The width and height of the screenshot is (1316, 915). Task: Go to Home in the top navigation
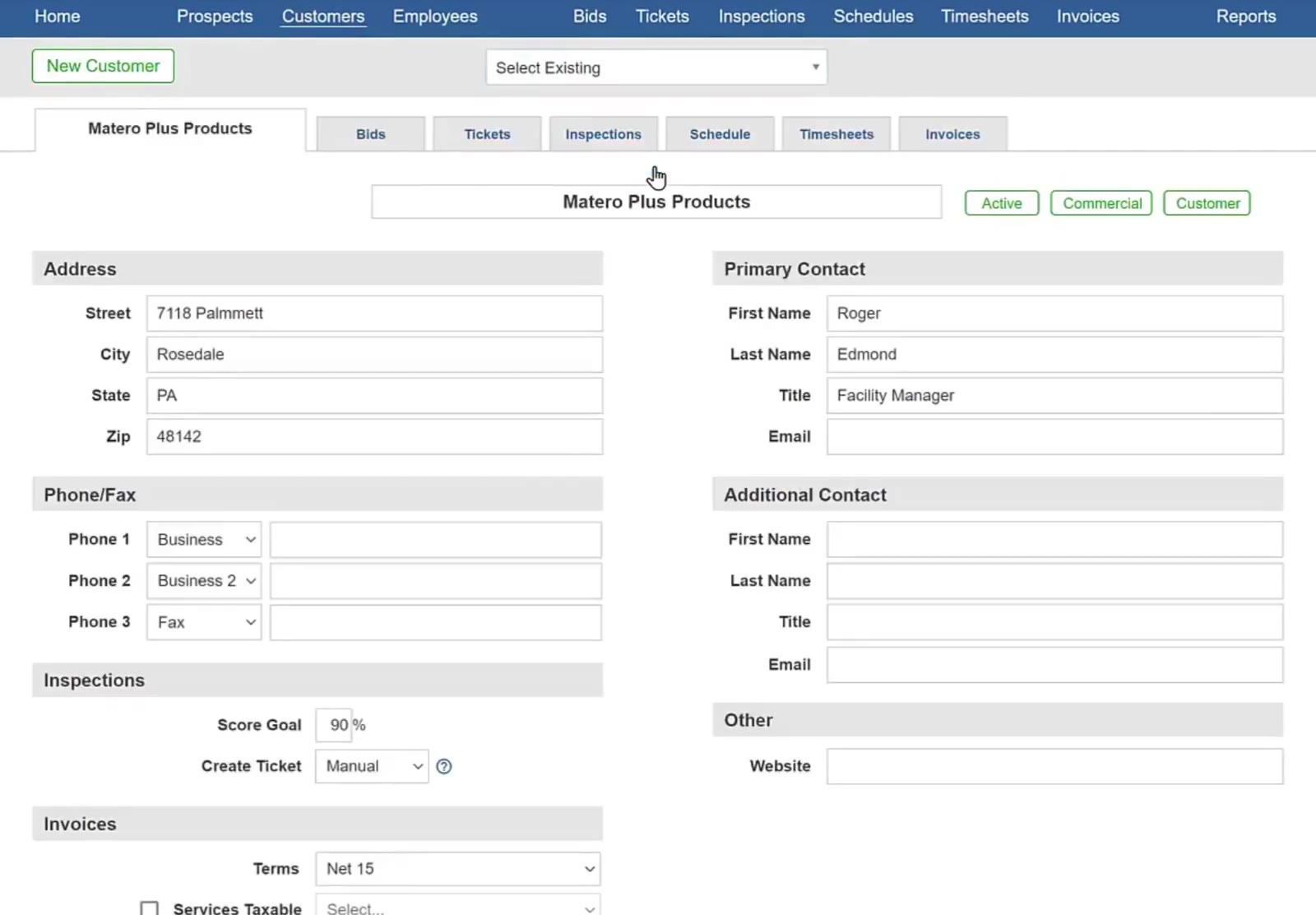click(58, 16)
